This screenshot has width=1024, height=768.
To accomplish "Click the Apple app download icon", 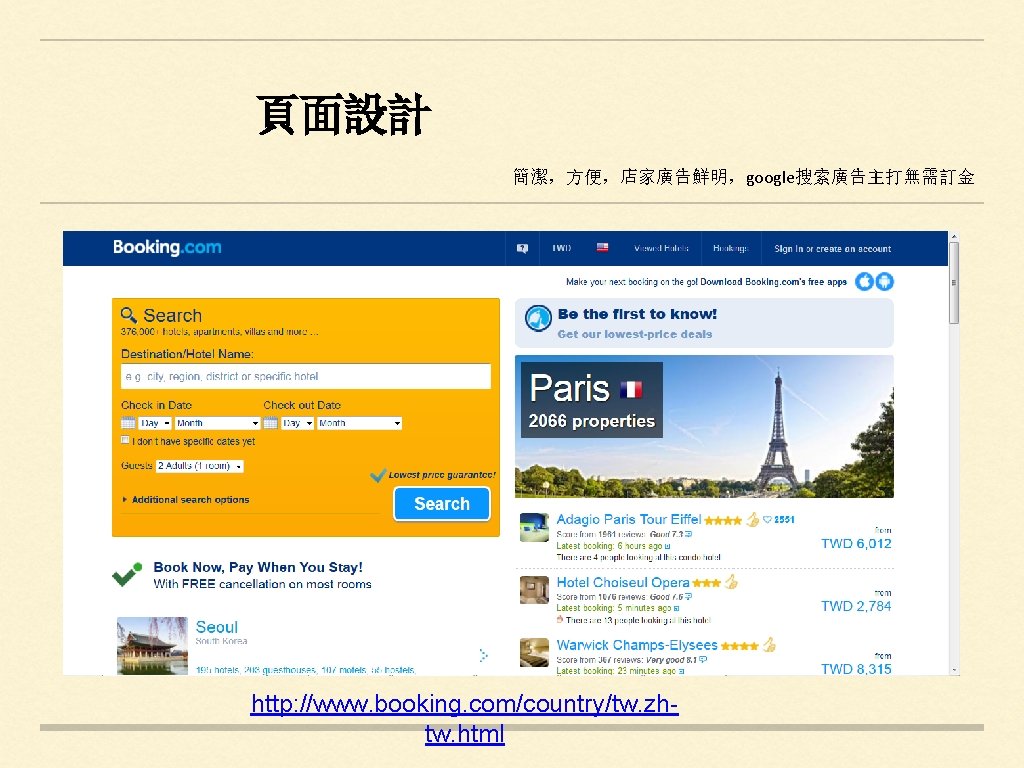I will [x=865, y=281].
